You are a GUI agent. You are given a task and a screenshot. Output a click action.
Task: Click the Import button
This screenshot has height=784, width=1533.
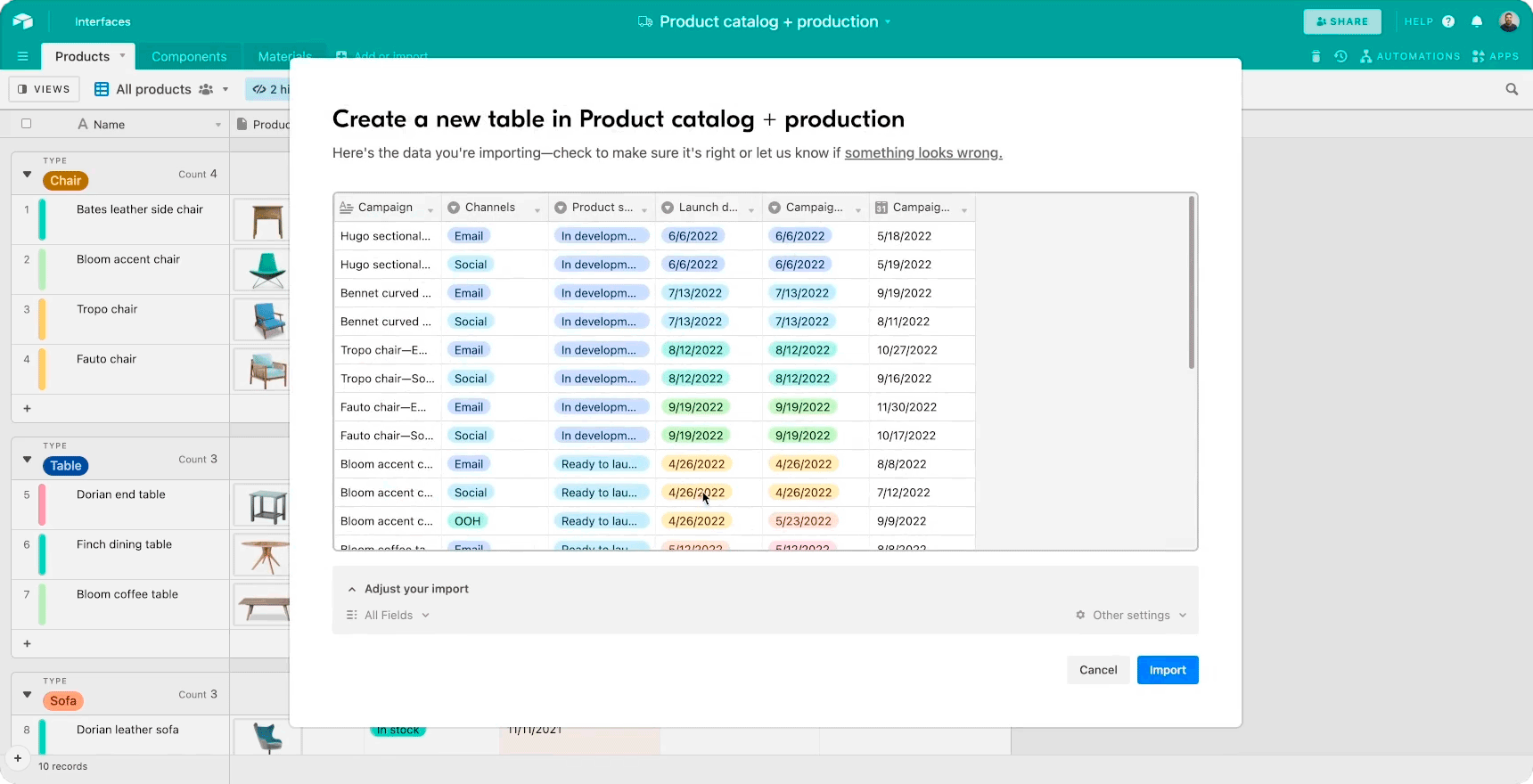(x=1167, y=670)
